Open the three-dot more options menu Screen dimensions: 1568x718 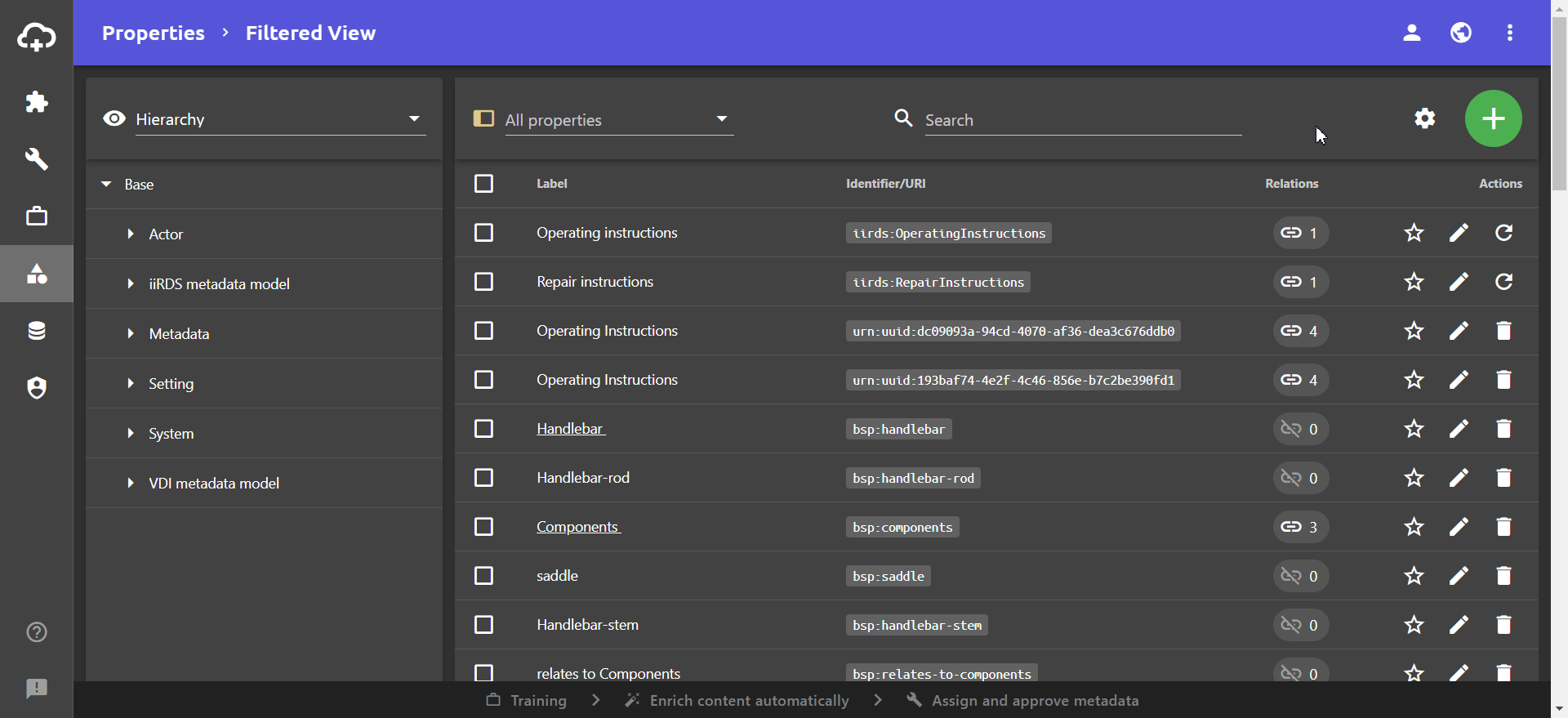click(x=1510, y=33)
